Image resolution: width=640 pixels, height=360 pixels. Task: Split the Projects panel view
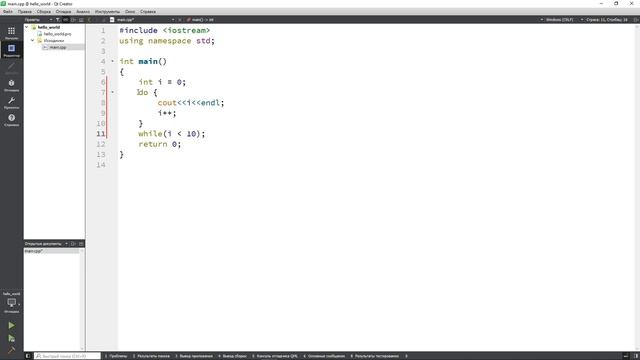73,20
